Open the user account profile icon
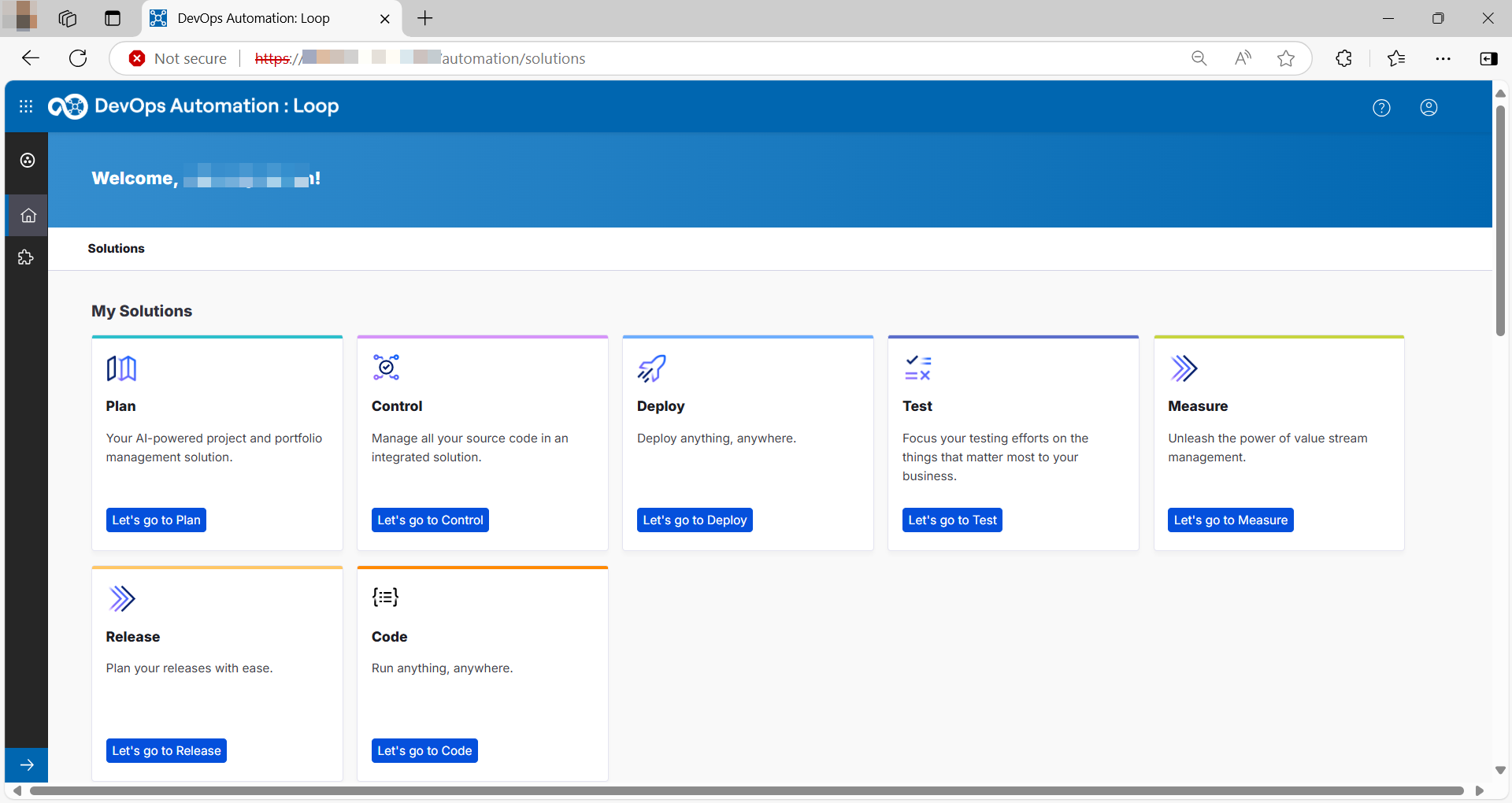This screenshot has width=1512, height=803. tap(1429, 108)
